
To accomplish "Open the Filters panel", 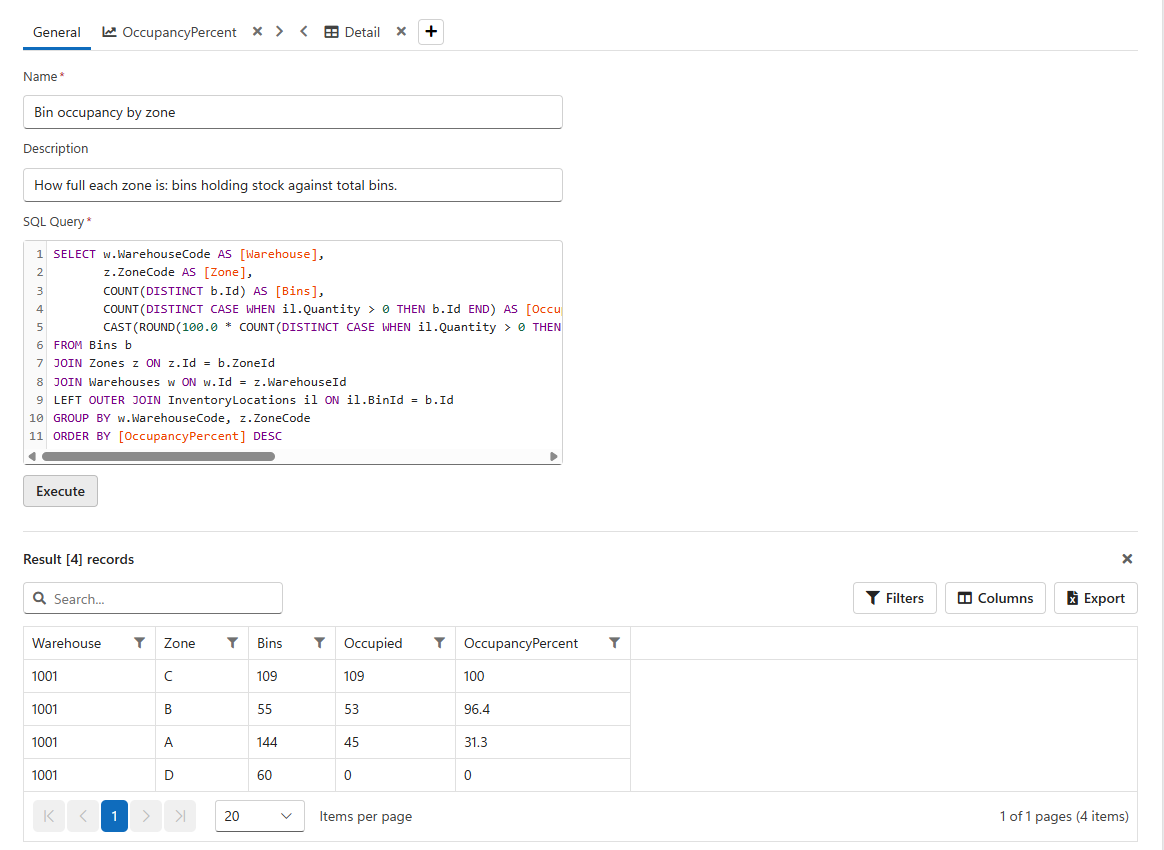I will coord(895,598).
